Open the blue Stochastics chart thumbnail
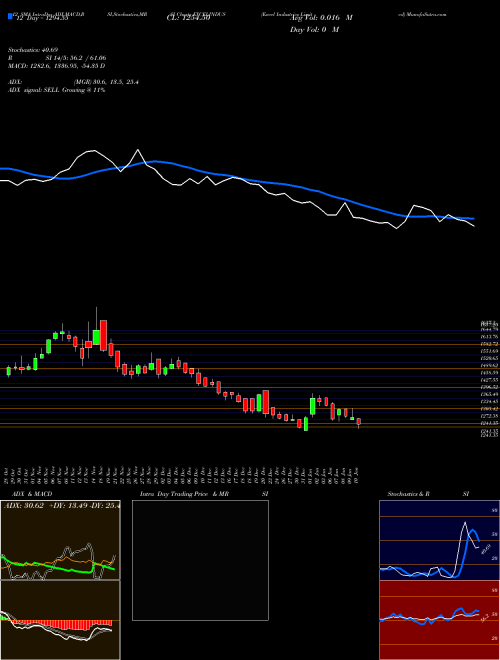The image size is (500, 660). [x=439, y=540]
